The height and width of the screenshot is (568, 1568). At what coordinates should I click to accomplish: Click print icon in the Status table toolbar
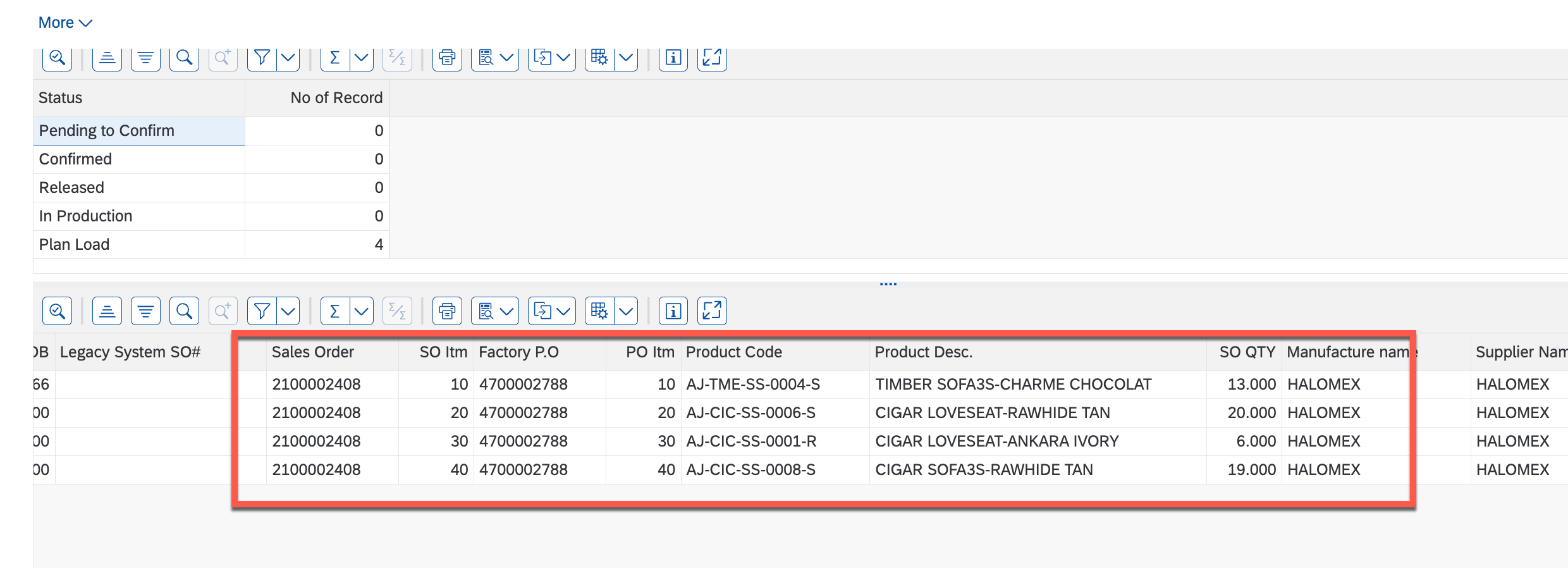pos(447,58)
